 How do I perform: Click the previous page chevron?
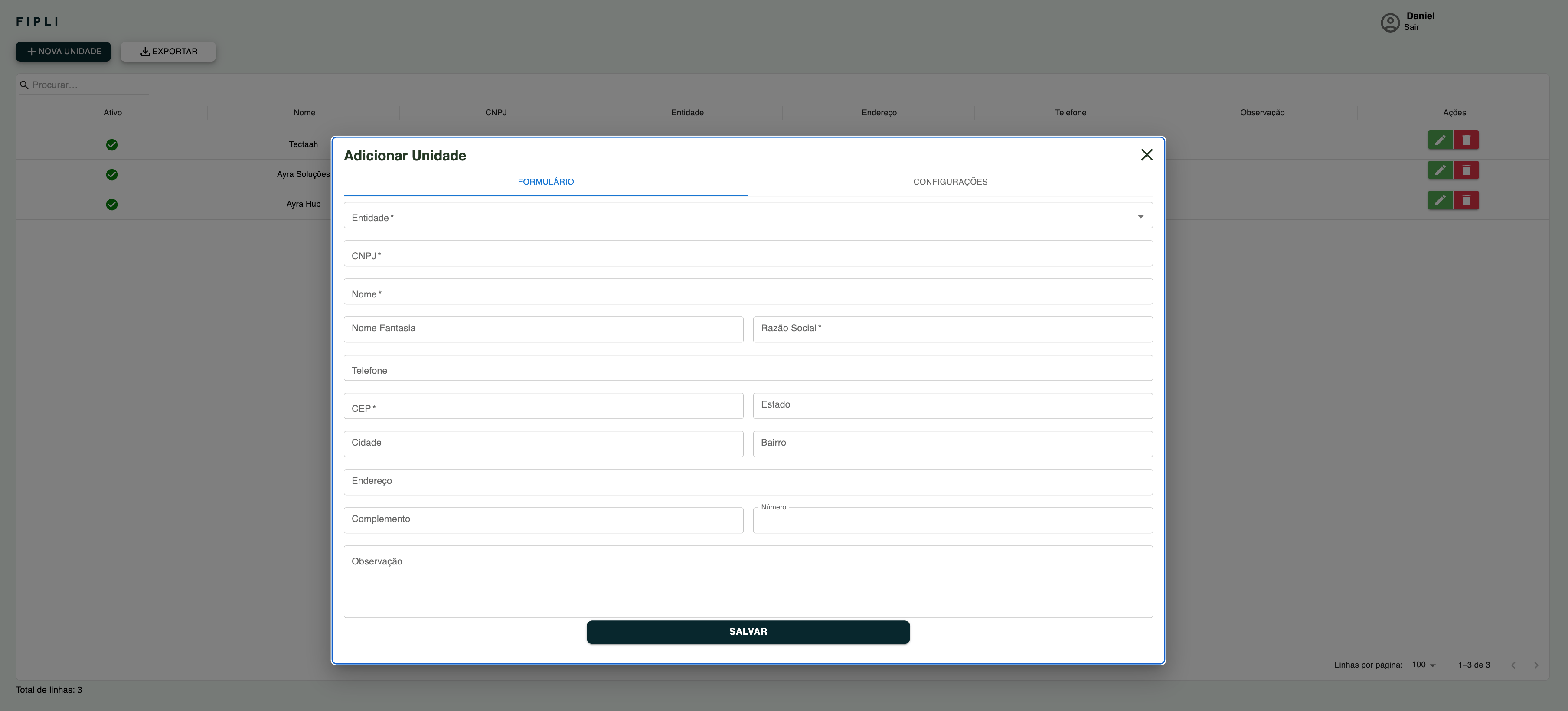coord(1513,665)
